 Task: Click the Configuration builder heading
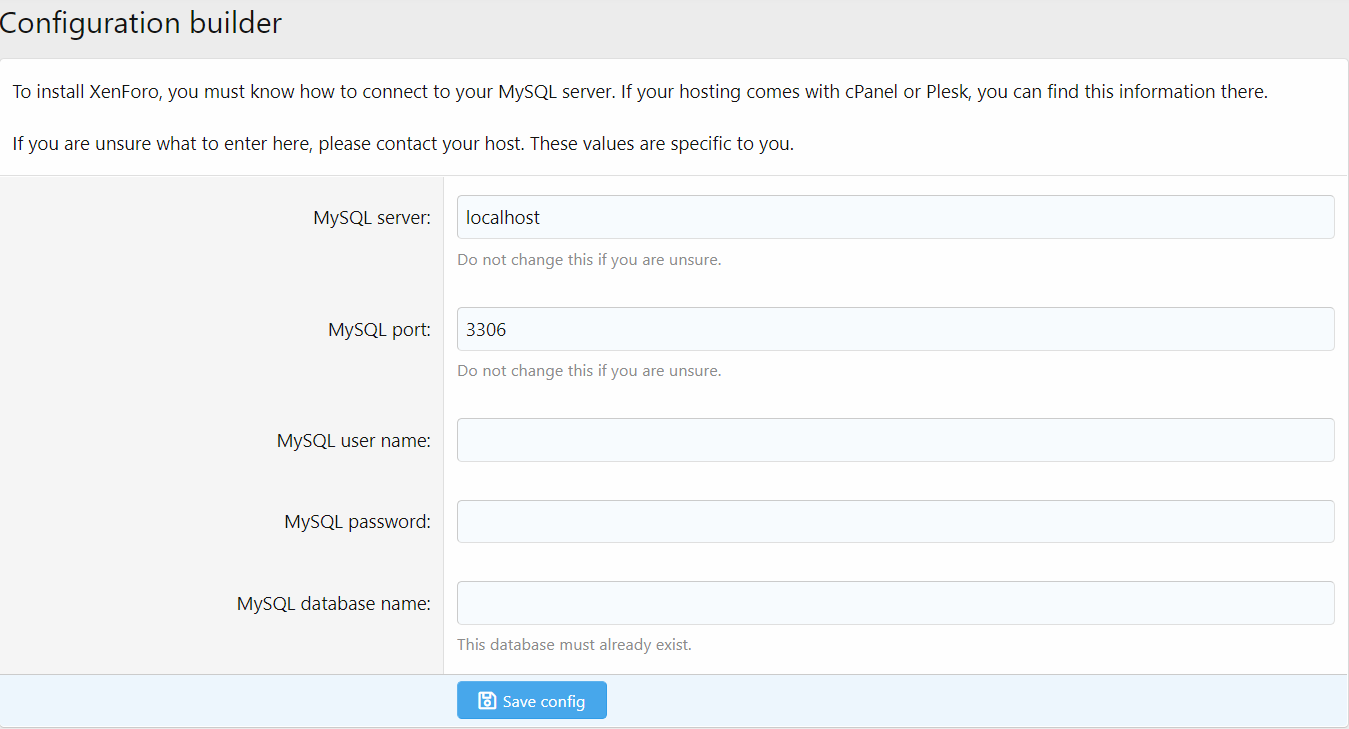[141, 23]
